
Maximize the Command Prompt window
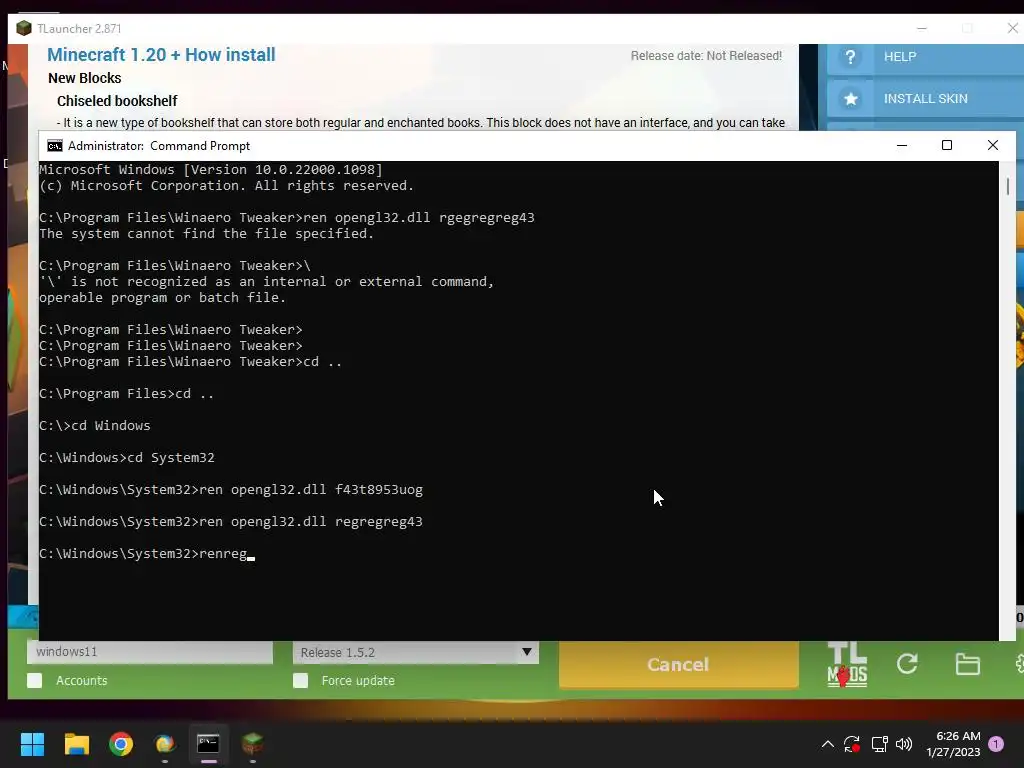pos(947,145)
